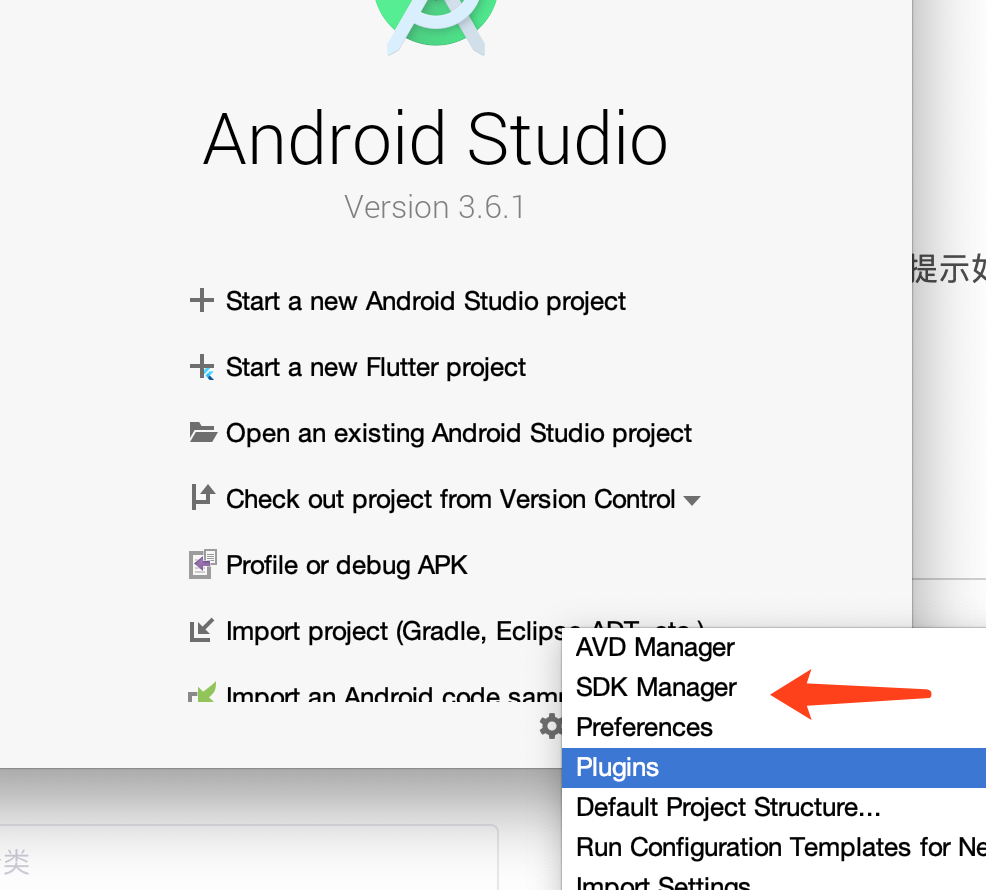
Task: Click the Import Android code sample icon
Action: click(202, 692)
